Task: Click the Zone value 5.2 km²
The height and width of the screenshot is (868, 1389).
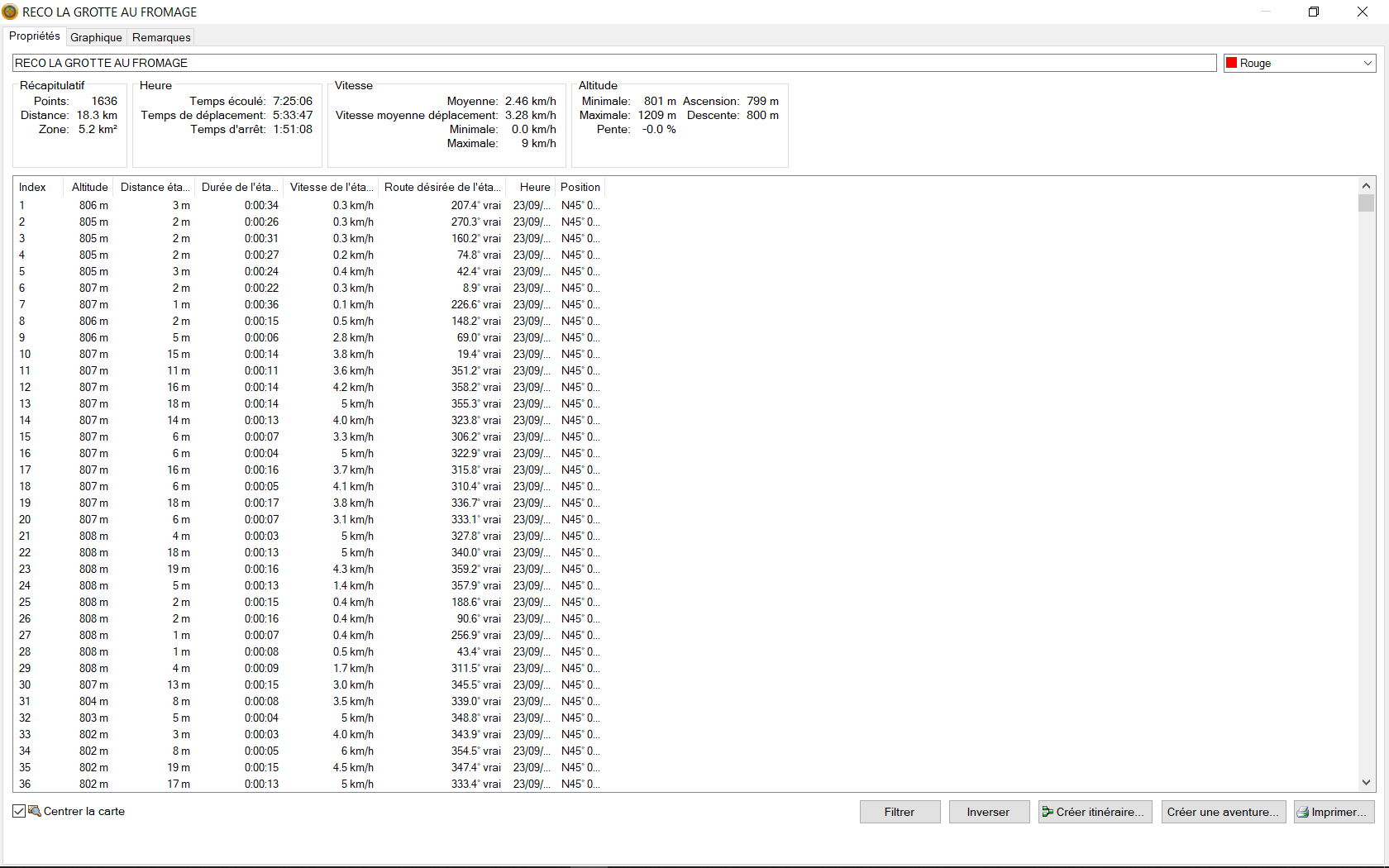Action: 98,129
